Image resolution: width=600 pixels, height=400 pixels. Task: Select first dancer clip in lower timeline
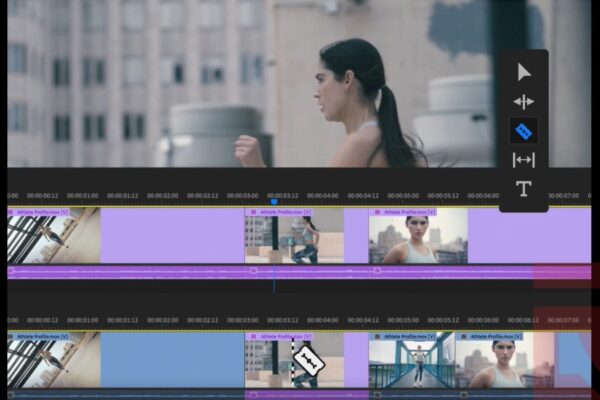click(52, 362)
